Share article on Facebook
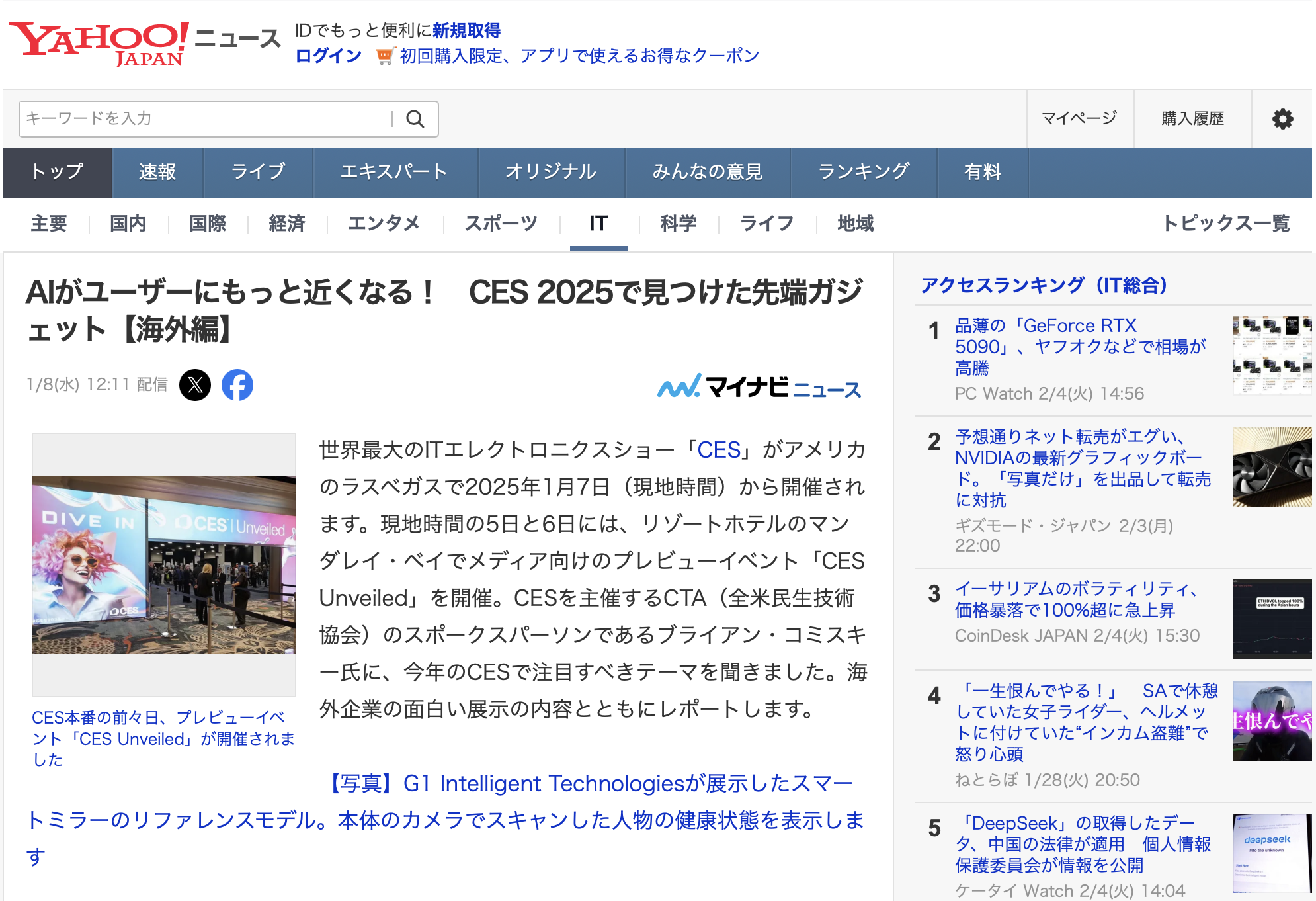Viewport: 1316px width, 901px height. coord(237,385)
